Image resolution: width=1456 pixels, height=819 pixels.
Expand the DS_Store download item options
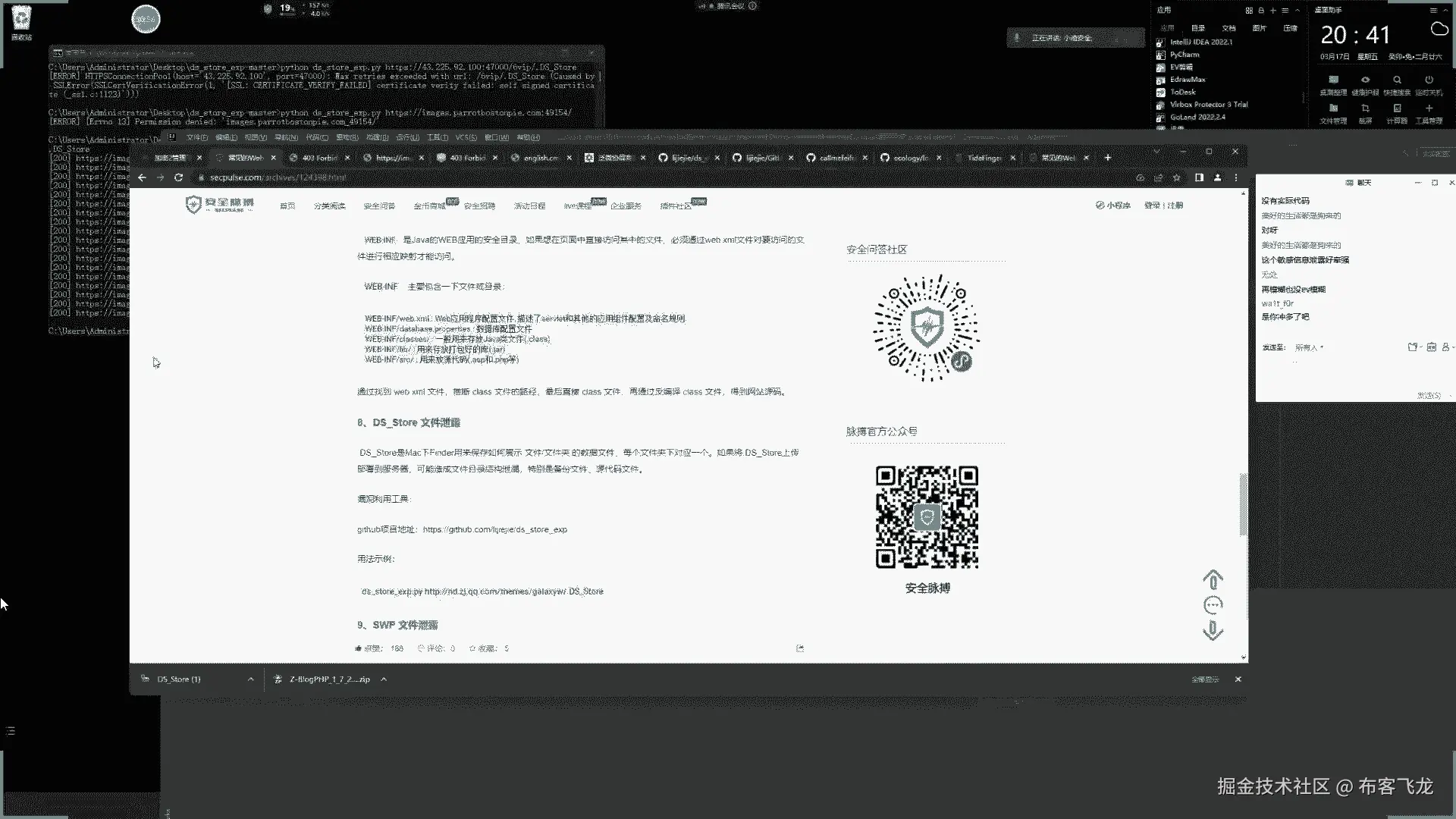click(250, 679)
